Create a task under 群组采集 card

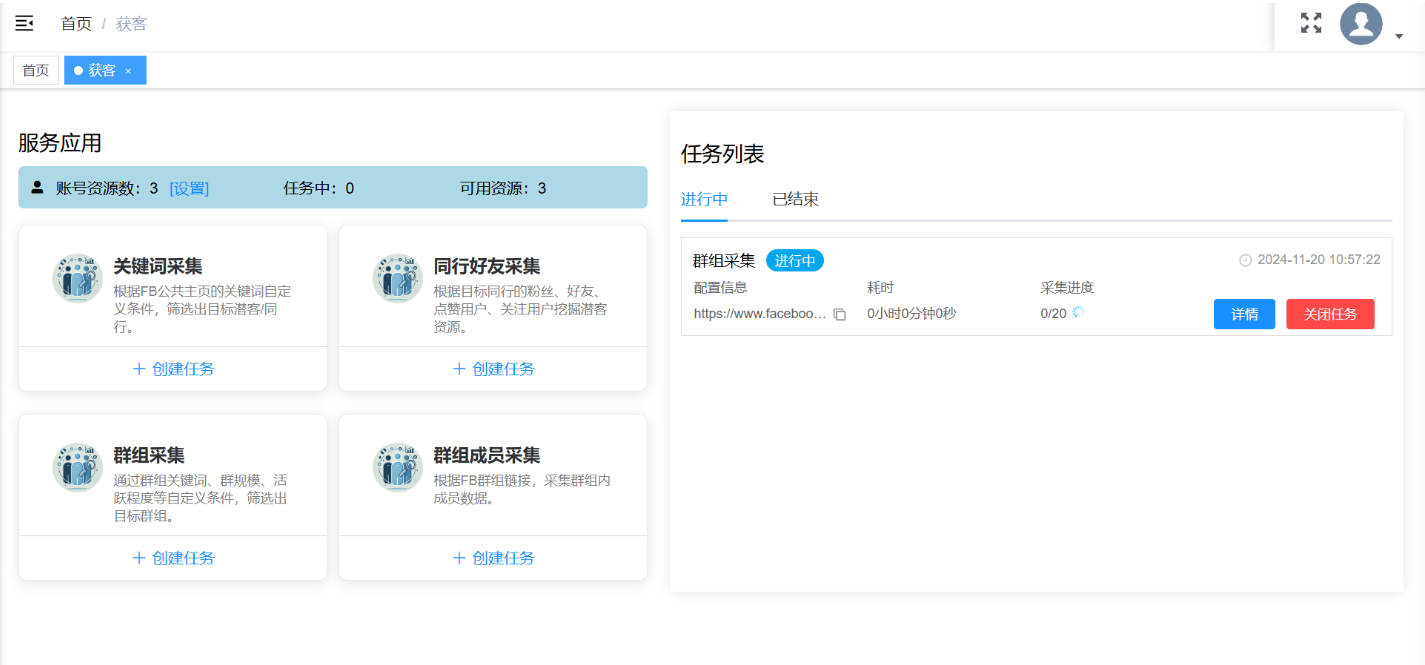pos(173,558)
